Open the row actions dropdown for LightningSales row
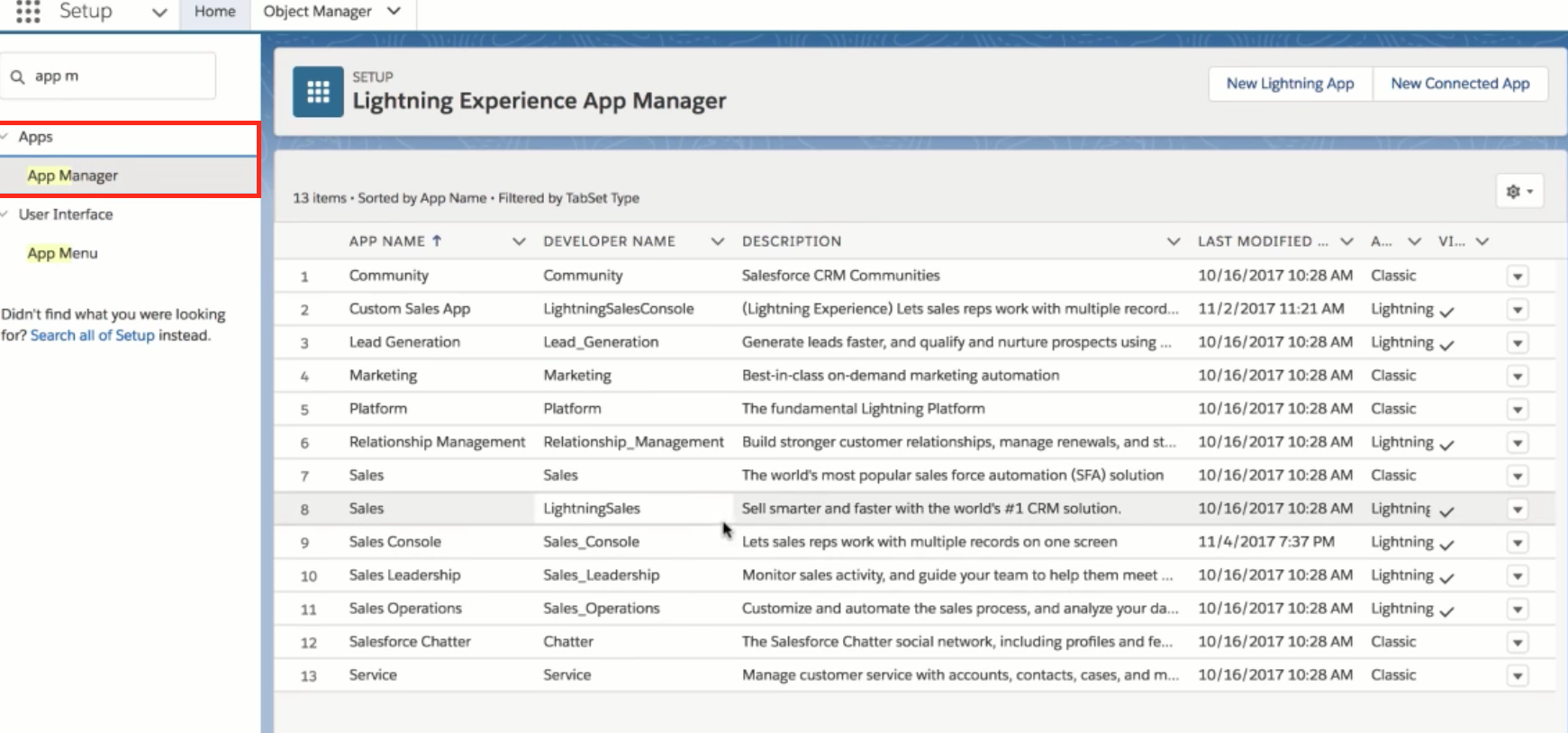Screen dimensions: 1568x733 coord(1518,510)
